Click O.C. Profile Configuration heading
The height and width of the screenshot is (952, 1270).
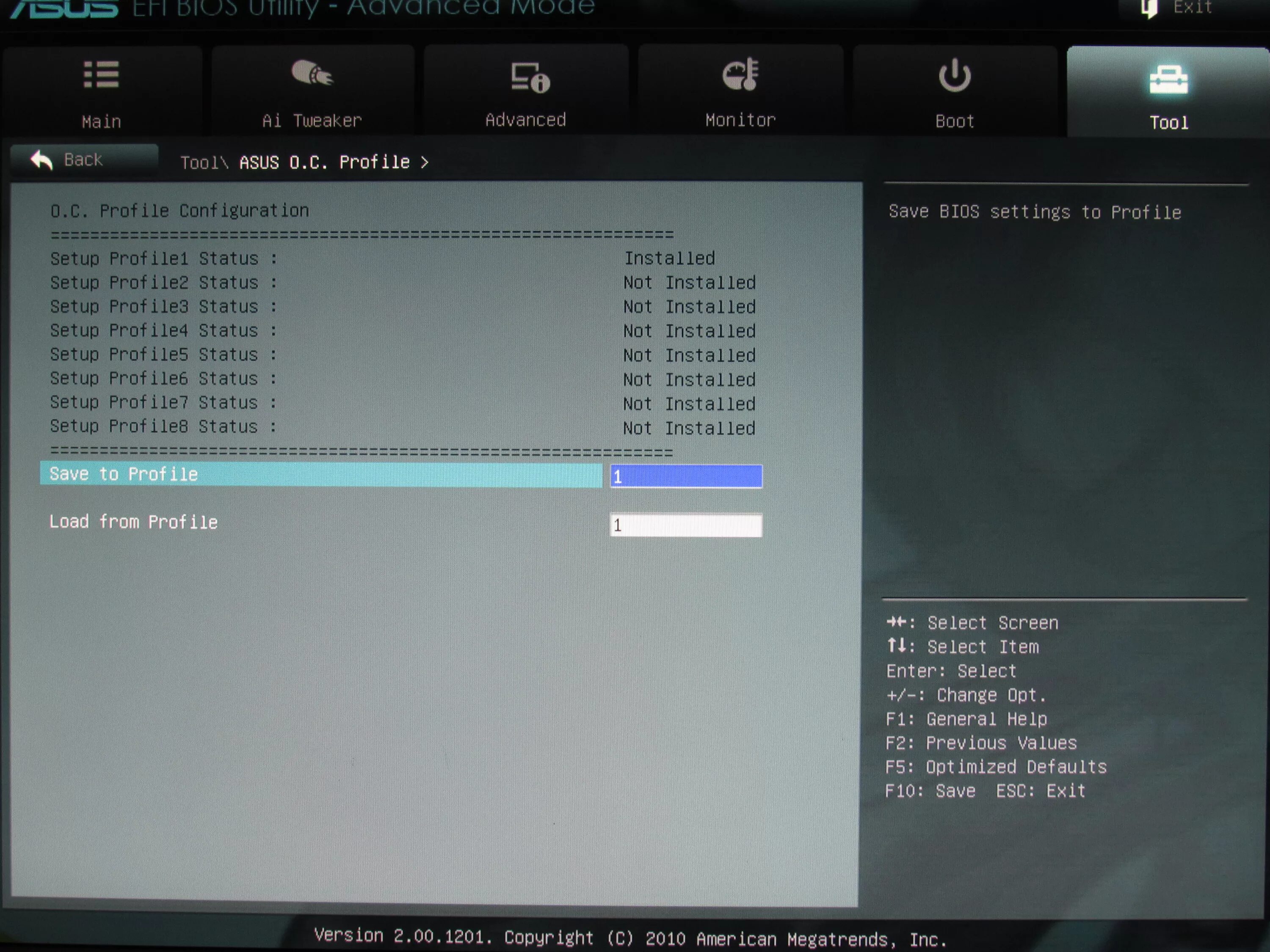coord(180,211)
